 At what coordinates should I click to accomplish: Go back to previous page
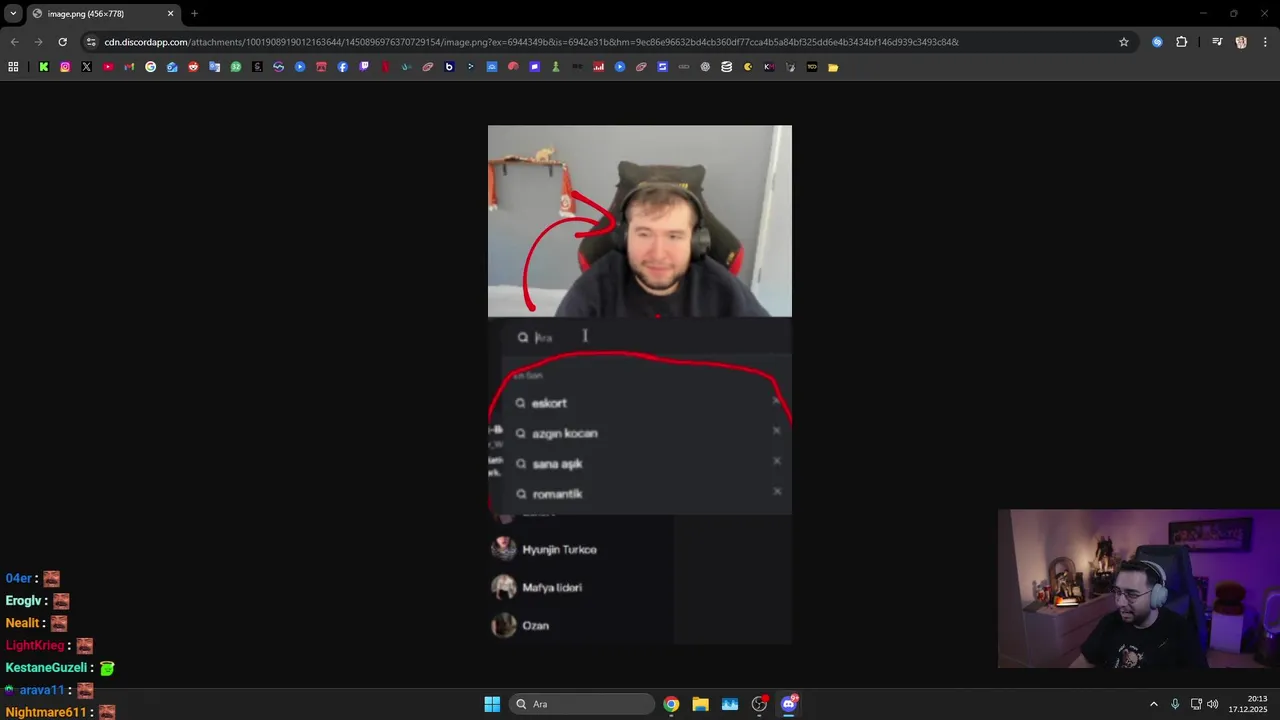click(x=14, y=42)
